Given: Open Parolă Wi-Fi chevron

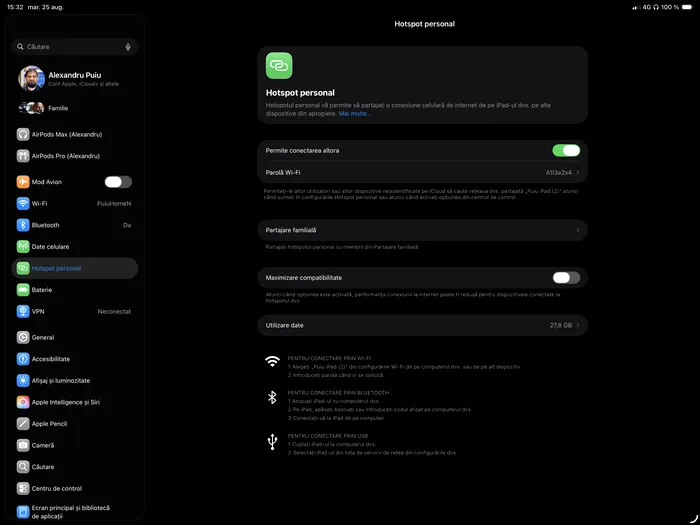Looking at the screenshot, I should 578,172.
